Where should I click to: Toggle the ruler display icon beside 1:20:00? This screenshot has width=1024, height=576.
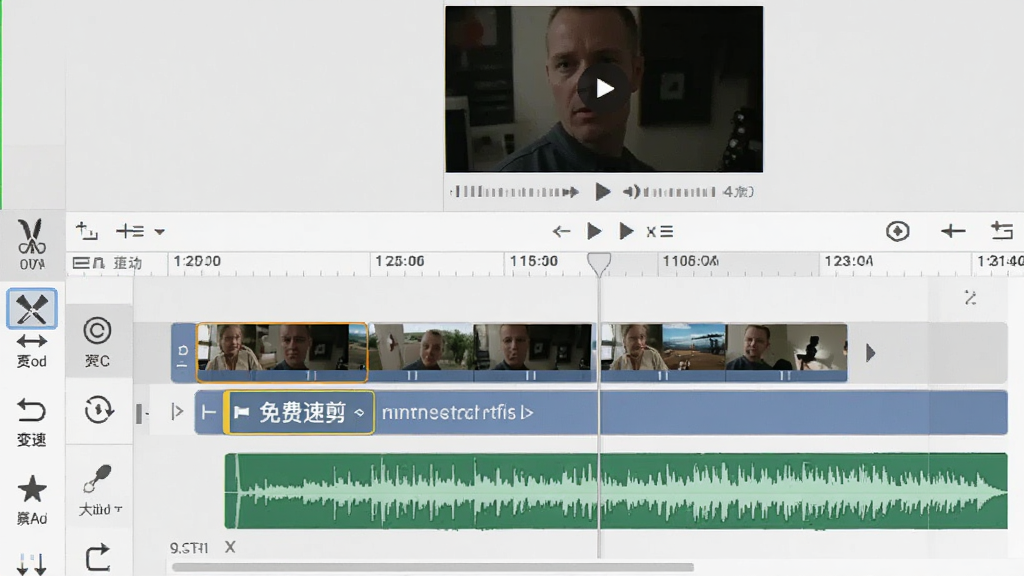tap(89, 263)
